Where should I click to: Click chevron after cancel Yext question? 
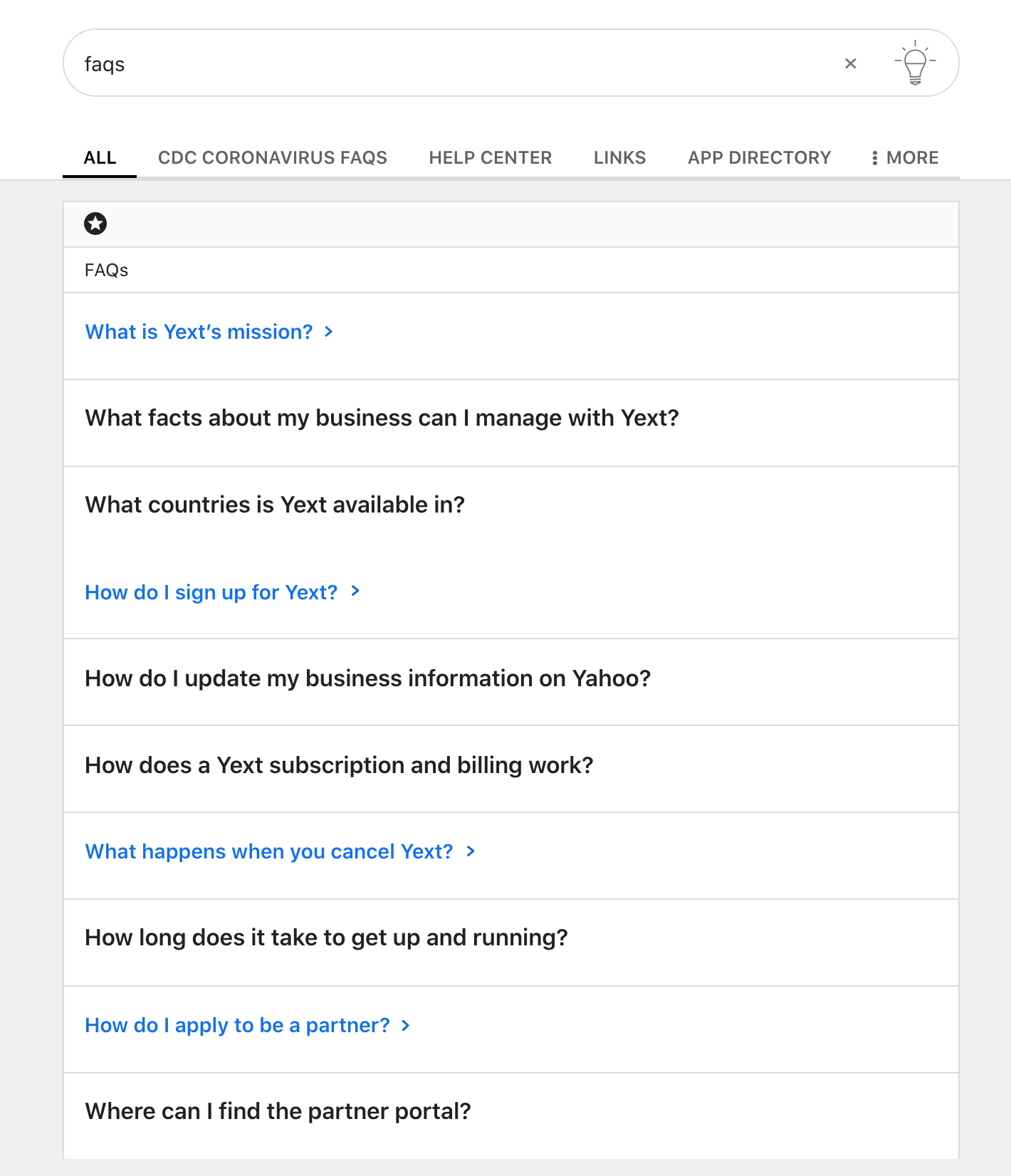pos(470,851)
